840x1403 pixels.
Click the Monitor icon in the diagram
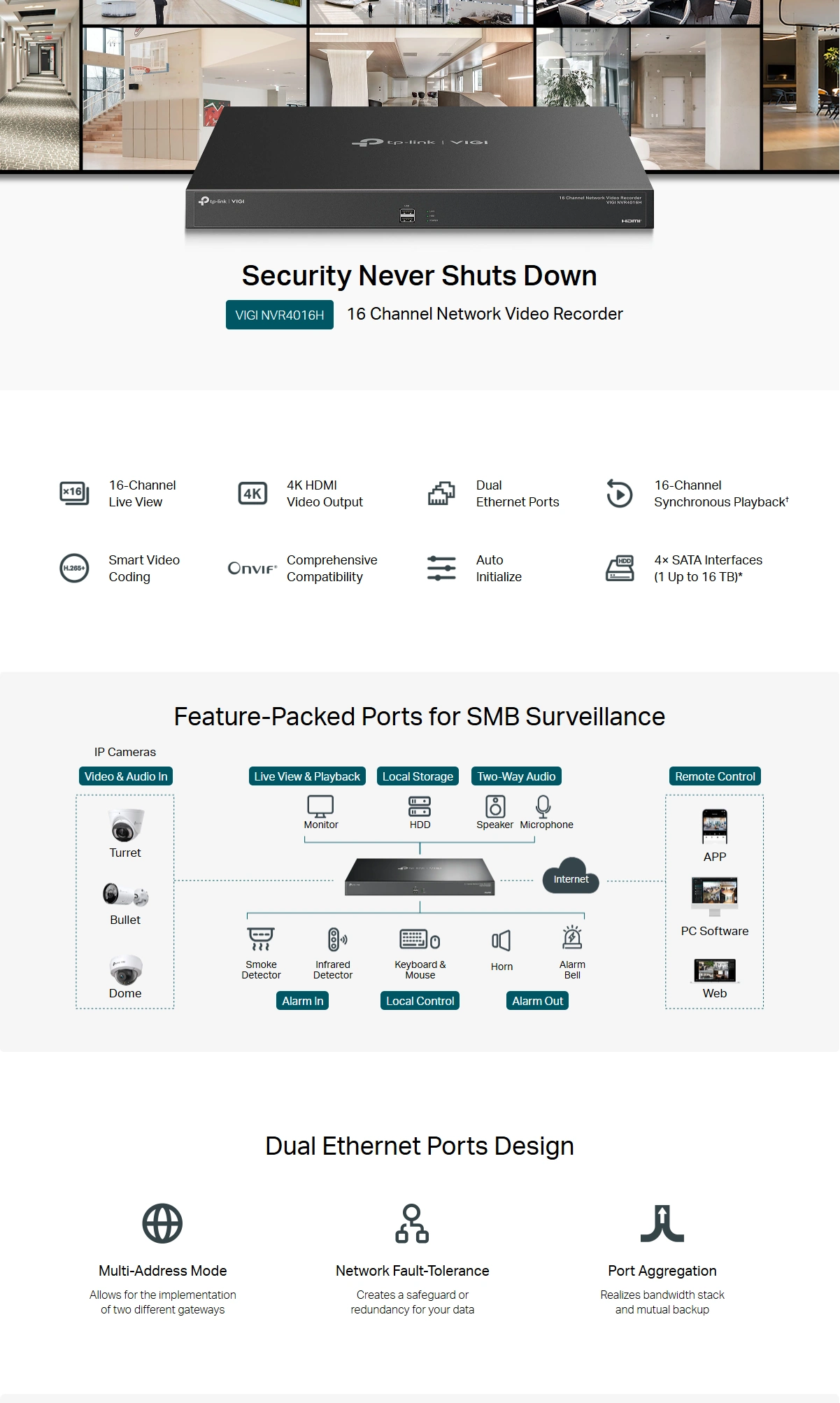click(320, 806)
